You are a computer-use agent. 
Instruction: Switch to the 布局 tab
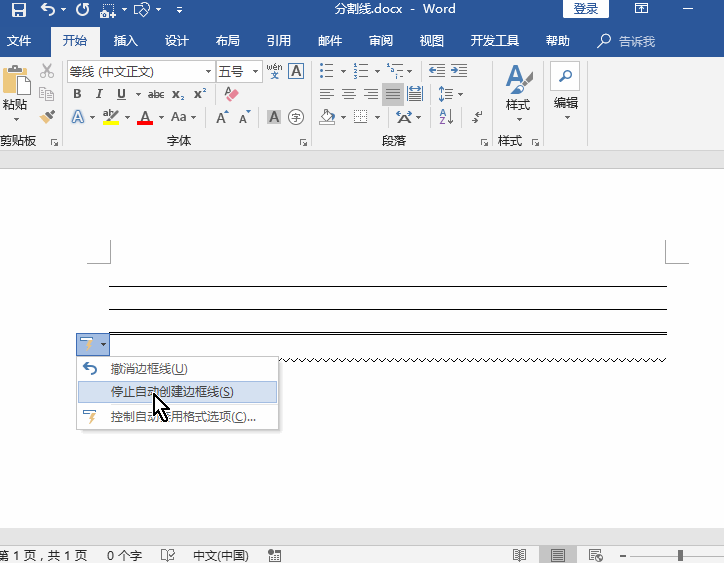tap(228, 41)
